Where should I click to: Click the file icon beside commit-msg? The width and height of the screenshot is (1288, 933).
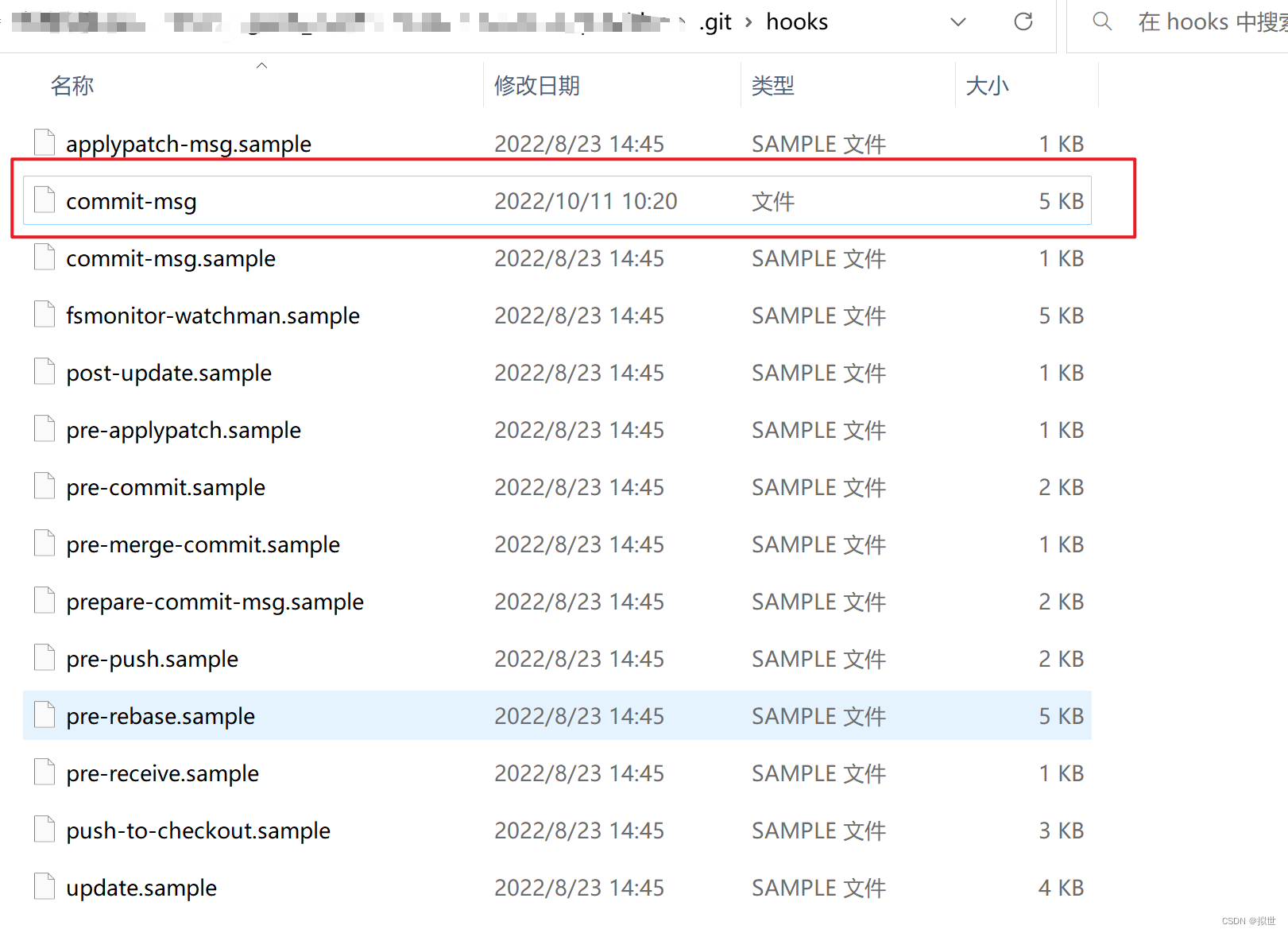click(44, 199)
